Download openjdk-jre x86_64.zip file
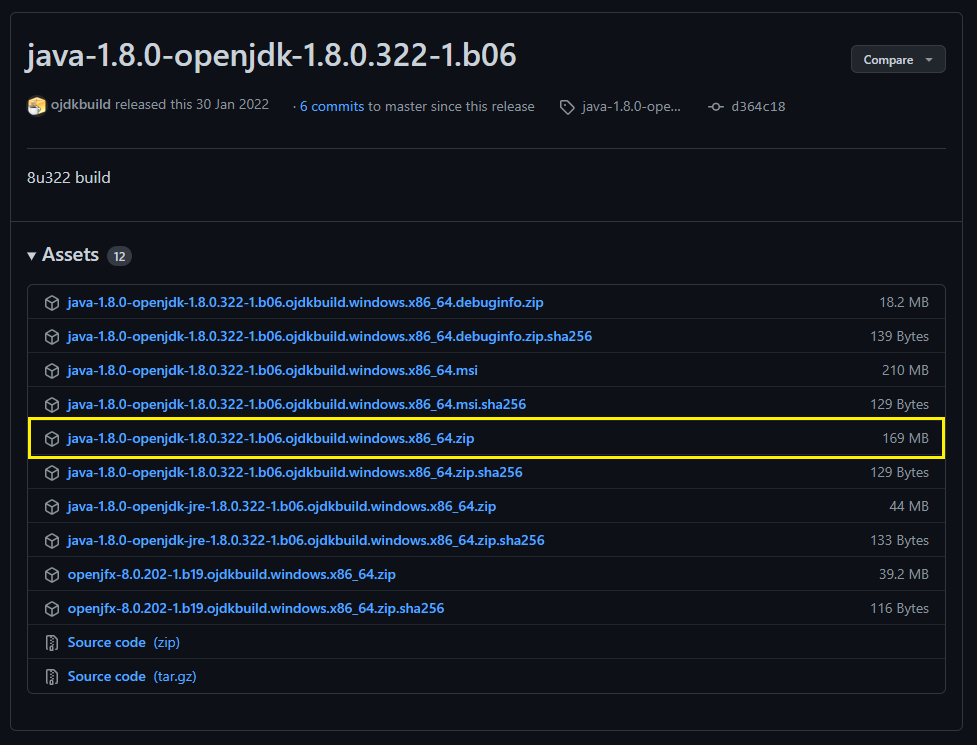 [281, 506]
